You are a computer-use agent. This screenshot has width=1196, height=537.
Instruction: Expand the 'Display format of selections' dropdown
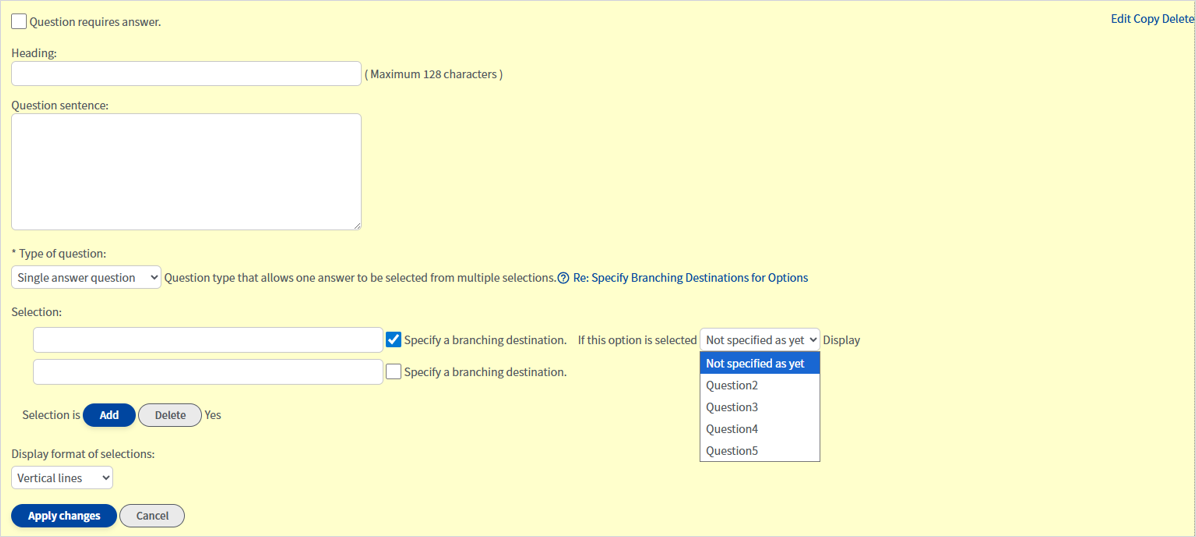(62, 478)
